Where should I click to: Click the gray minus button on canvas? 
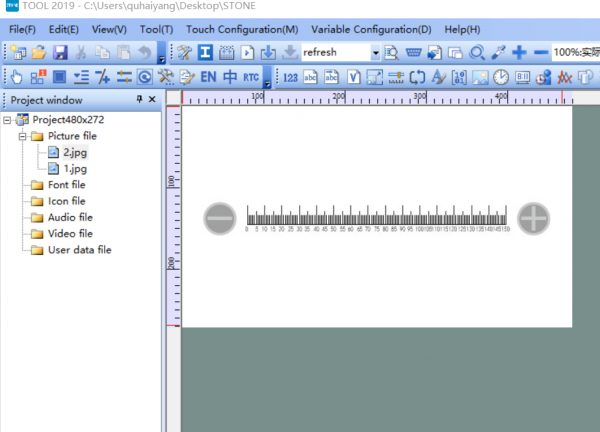(x=220, y=218)
